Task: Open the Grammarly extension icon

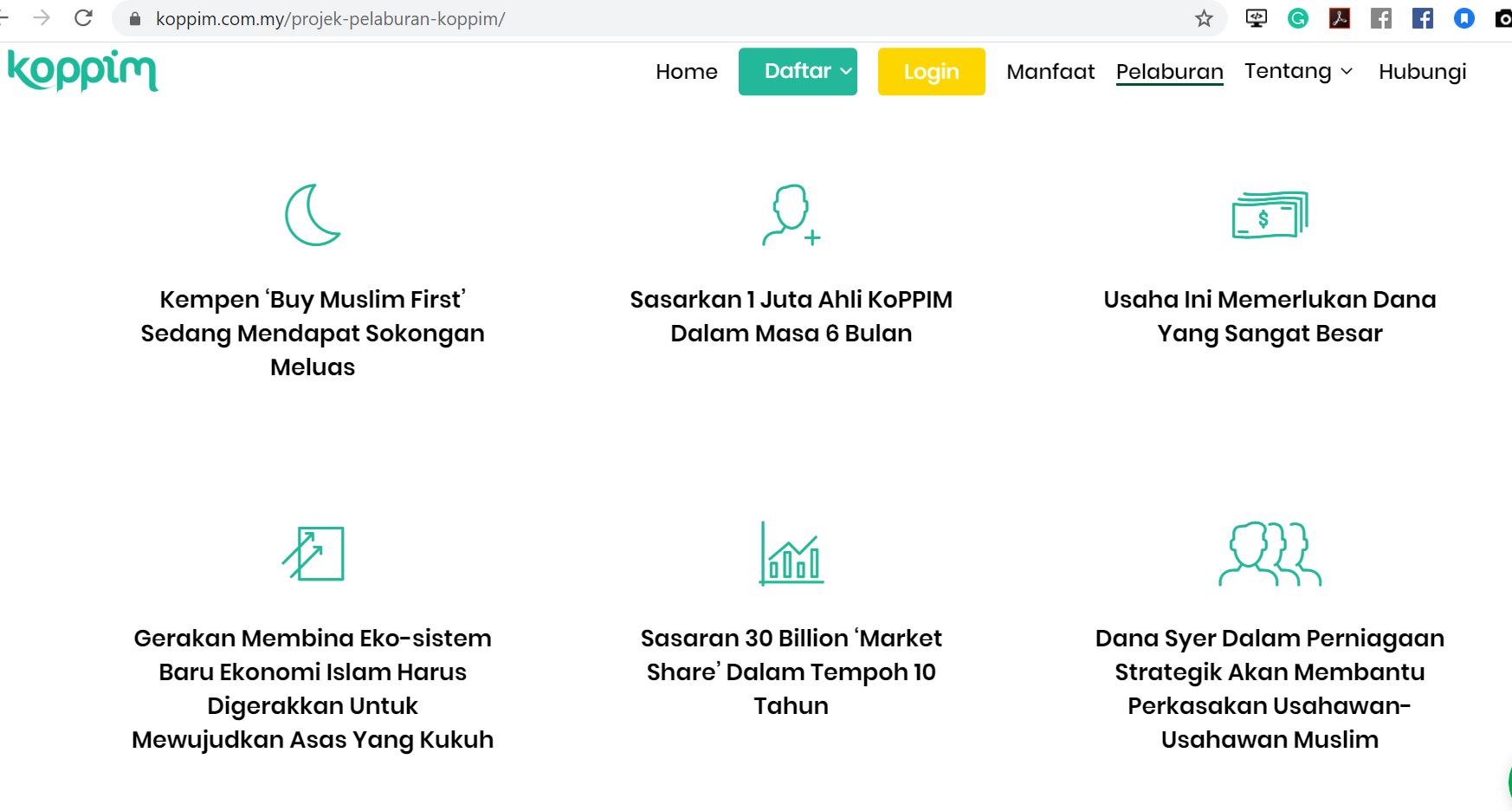Action: (x=1297, y=18)
